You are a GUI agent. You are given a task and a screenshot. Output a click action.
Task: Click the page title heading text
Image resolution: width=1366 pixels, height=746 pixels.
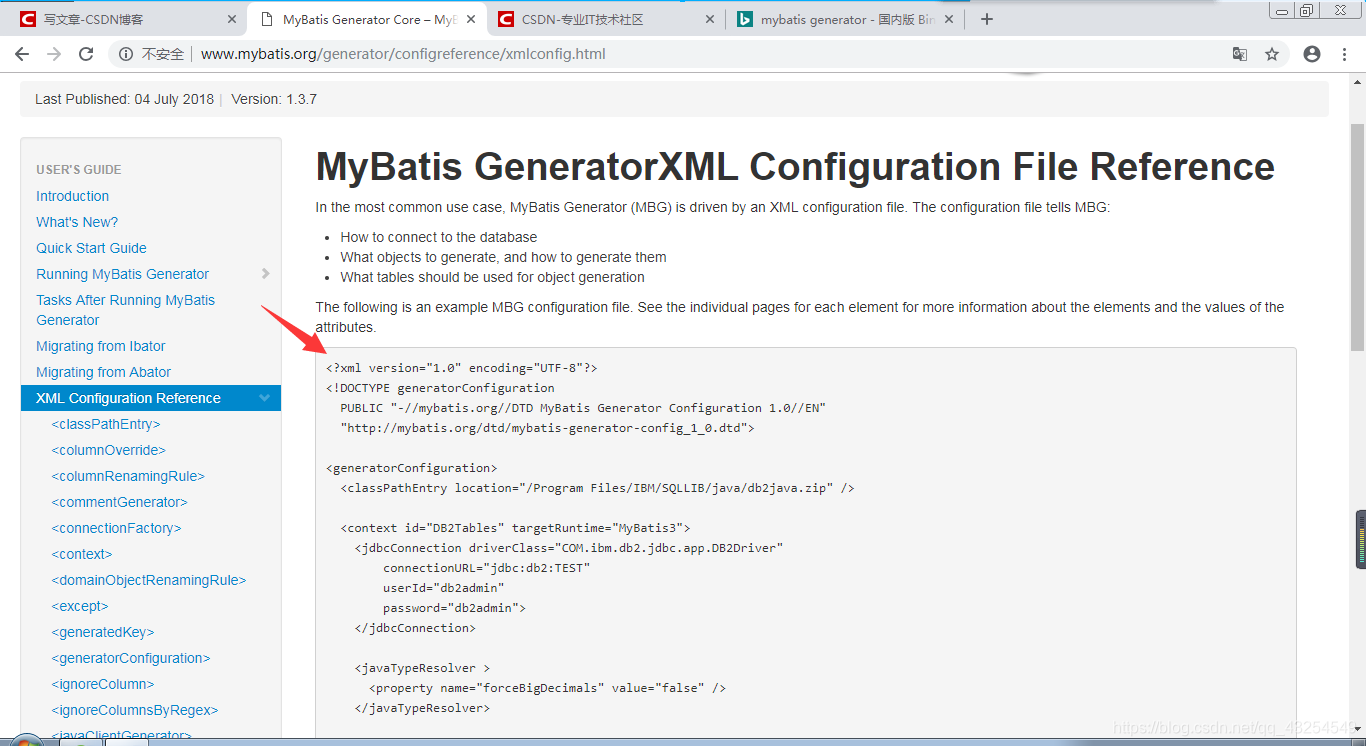tap(795, 166)
